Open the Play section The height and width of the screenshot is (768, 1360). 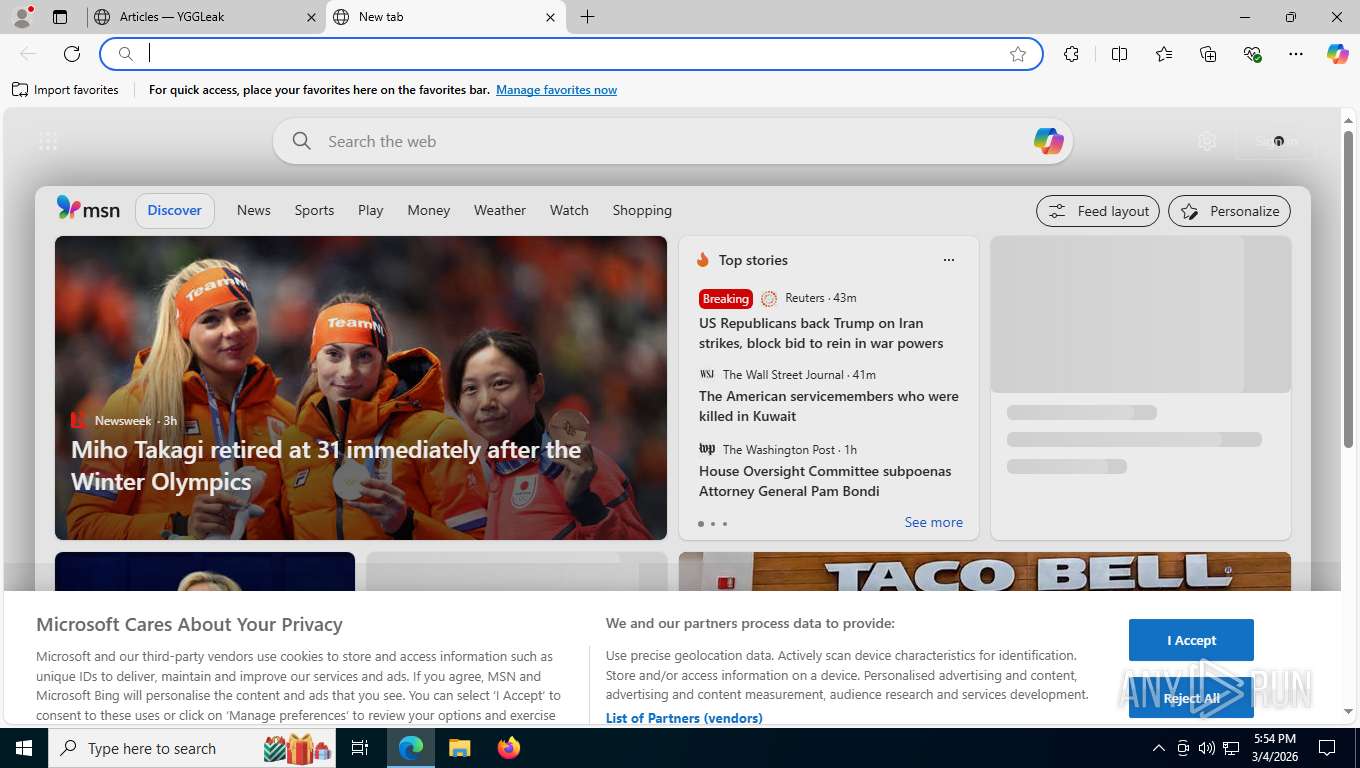coord(371,210)
